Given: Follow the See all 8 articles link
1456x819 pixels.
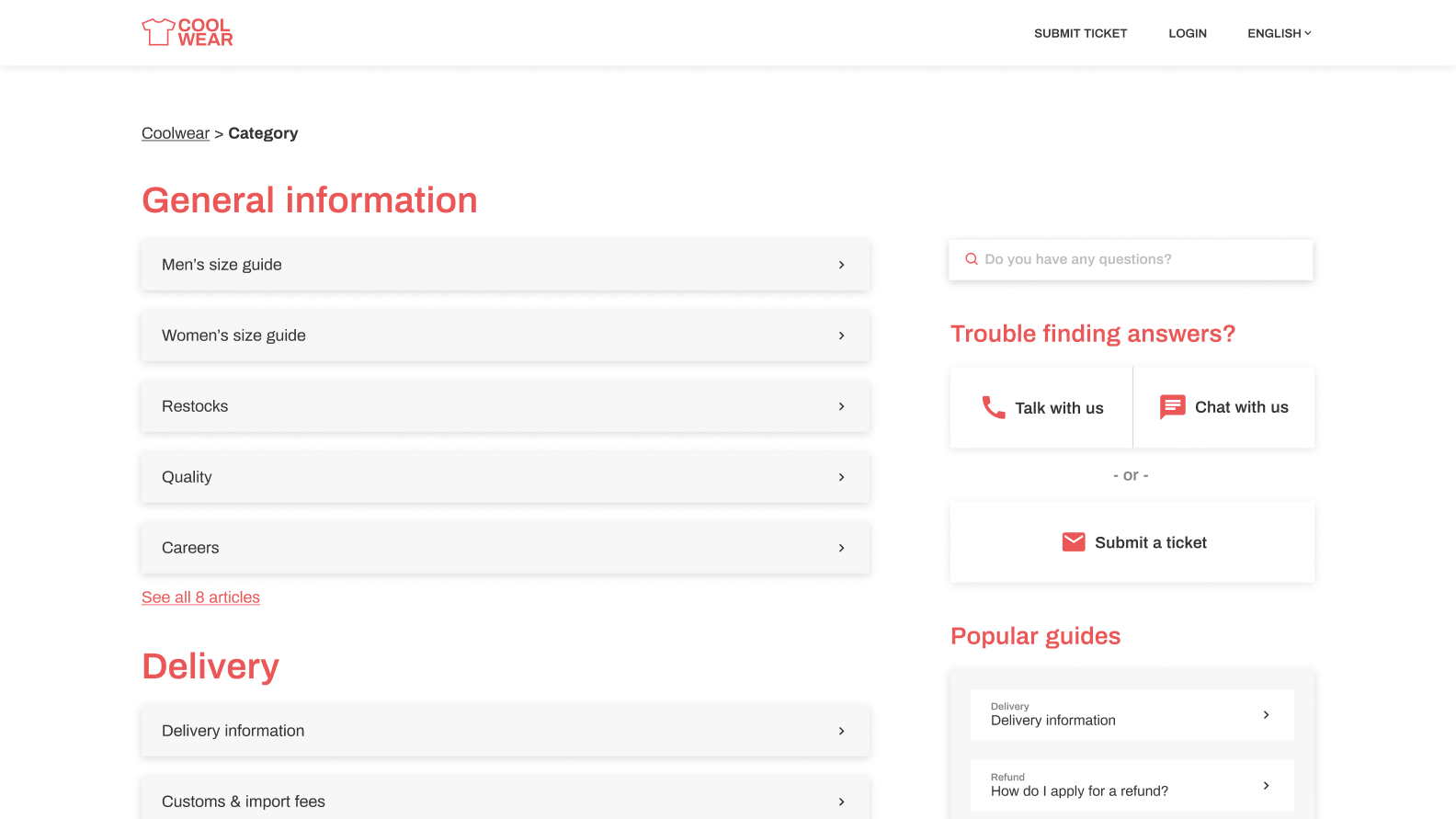Looking at the screenshot, I should point(200,597).
